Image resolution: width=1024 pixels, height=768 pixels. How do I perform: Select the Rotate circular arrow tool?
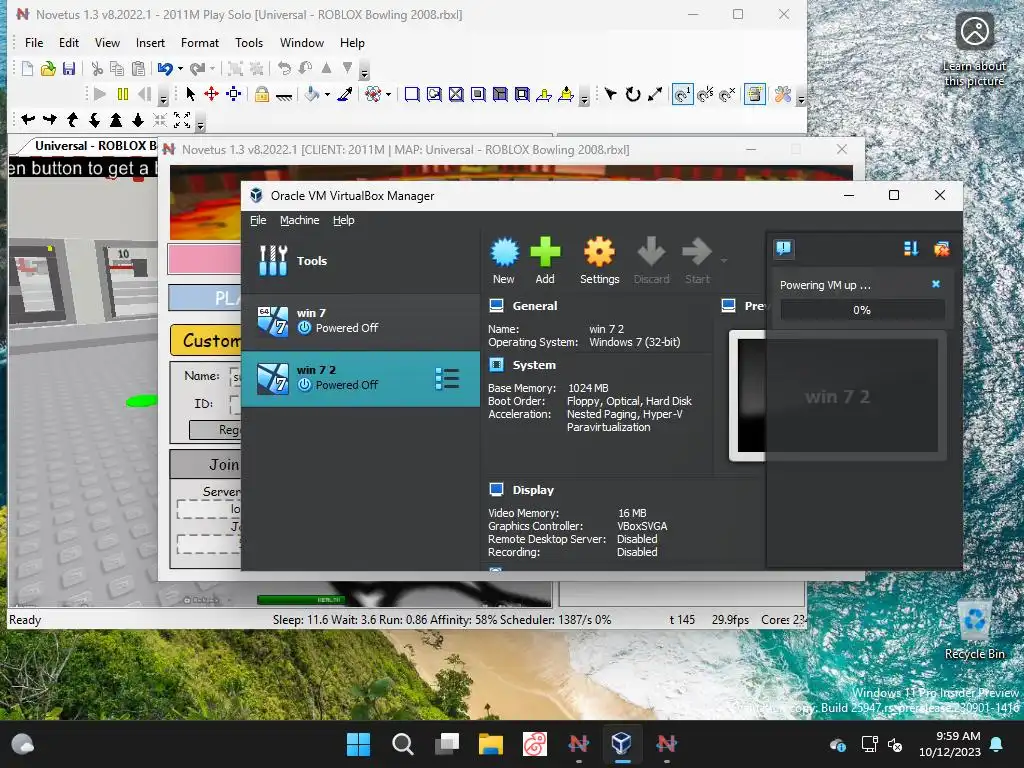(x=633, y=94)
